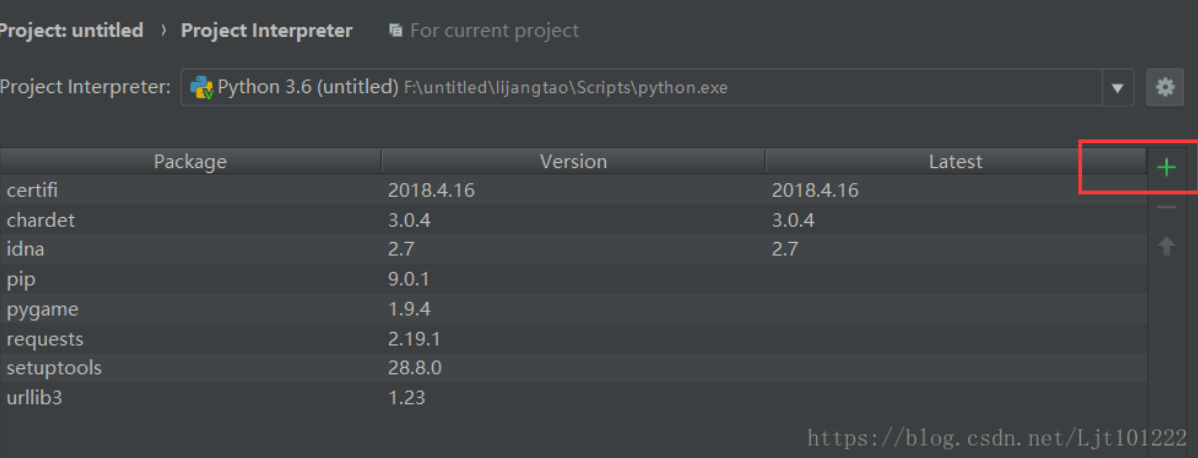Sort by the Package column header
The height and width of the screenshot is (458, 1198).
190,161
